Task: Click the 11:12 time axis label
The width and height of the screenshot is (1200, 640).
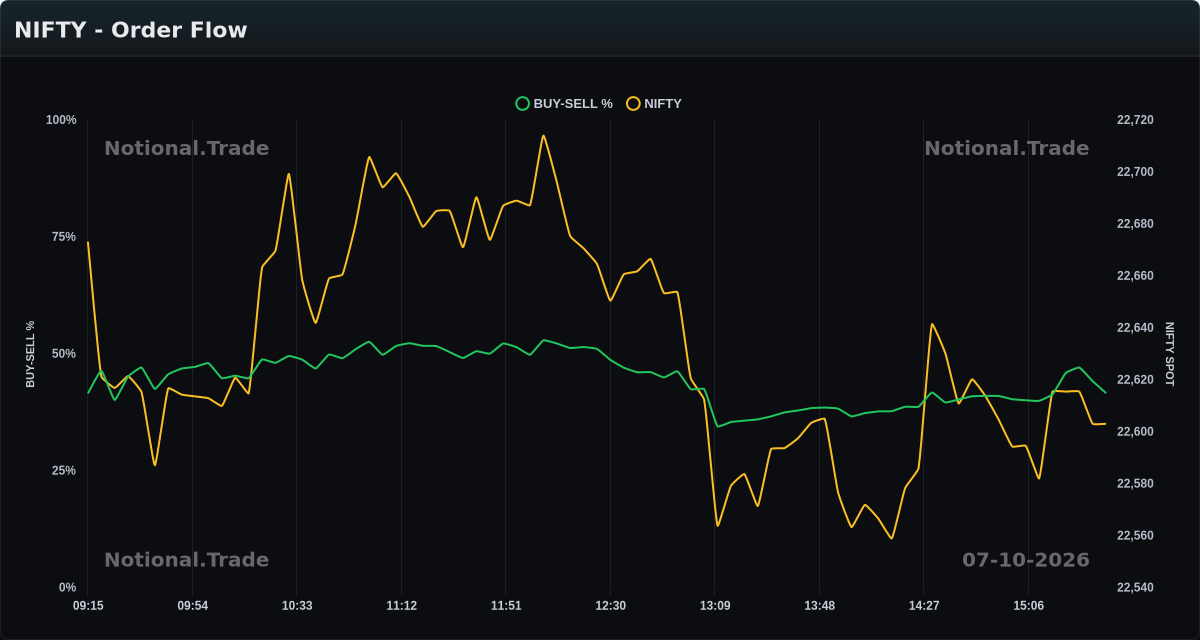Action: pyautogui.click(x=402, y=606)
